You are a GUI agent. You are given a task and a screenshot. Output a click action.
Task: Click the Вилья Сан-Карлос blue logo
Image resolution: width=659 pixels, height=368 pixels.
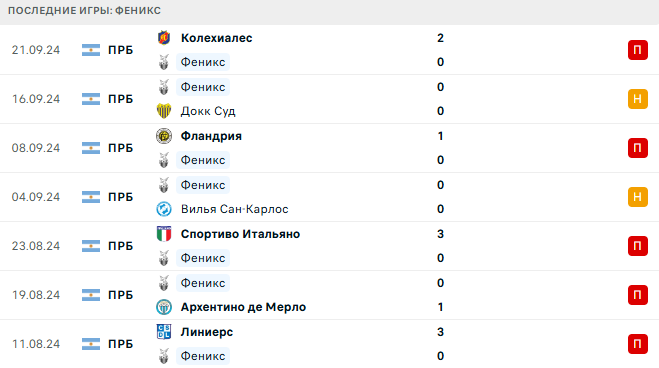(x=164, y=209)
